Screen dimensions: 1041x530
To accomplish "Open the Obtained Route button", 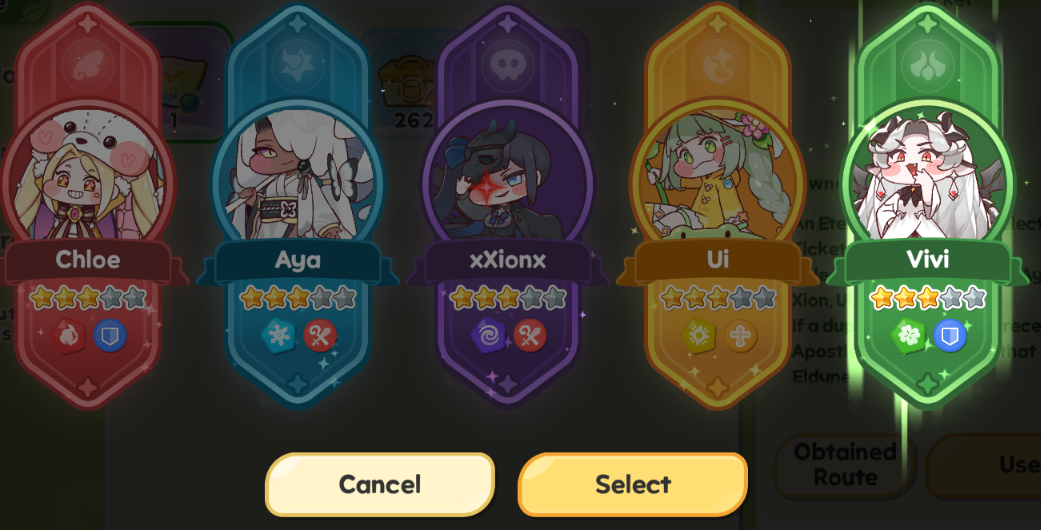I will pyautogui.click(x=845, y=465).
